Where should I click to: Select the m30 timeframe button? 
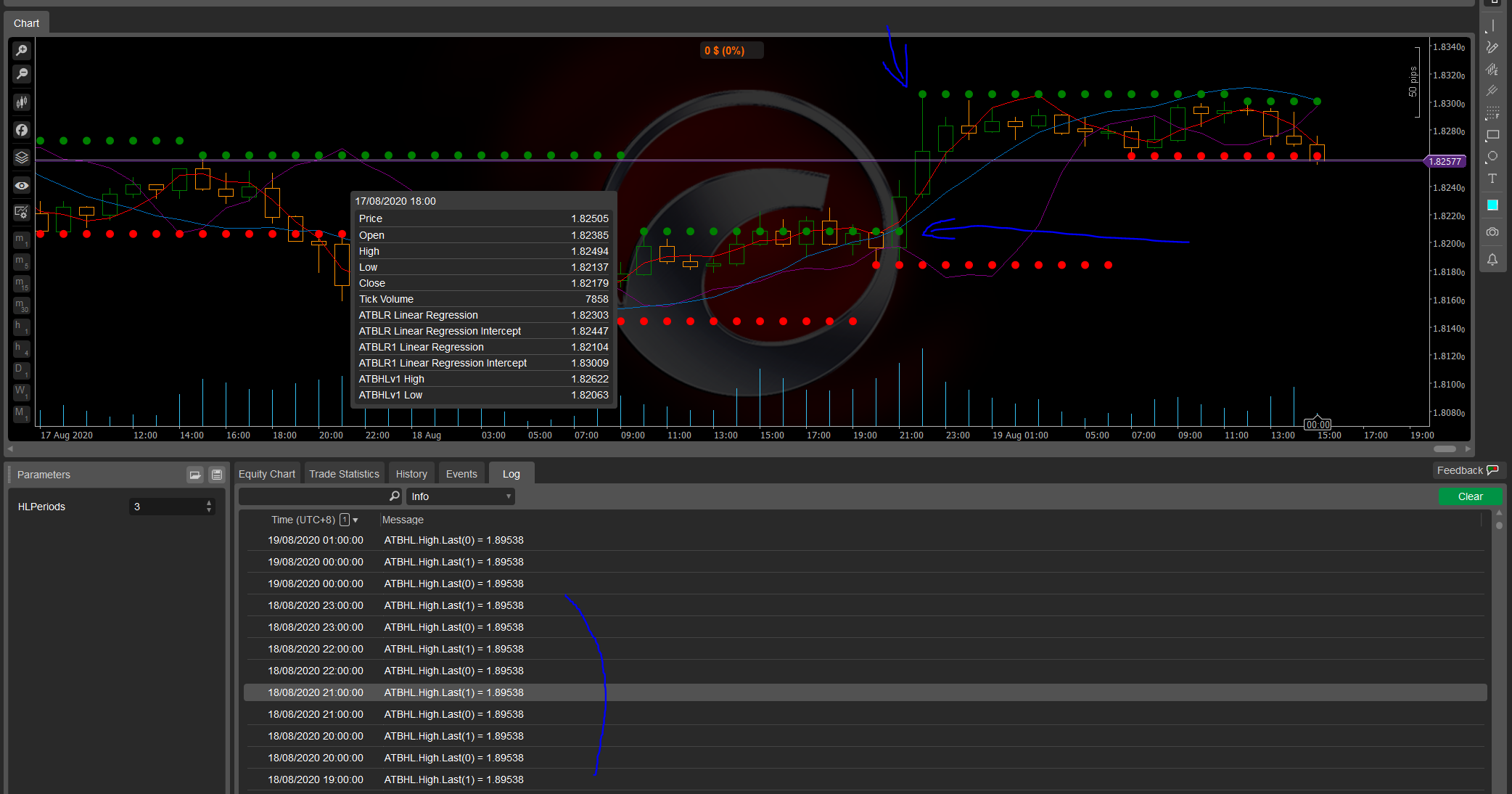pos(22,305)
